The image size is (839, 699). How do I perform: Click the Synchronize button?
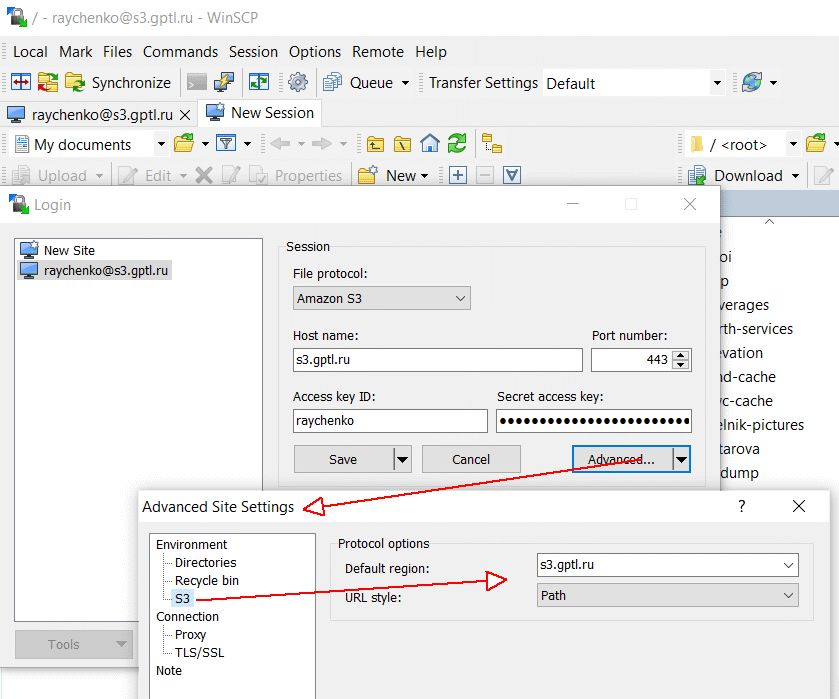tap(118, 82)
